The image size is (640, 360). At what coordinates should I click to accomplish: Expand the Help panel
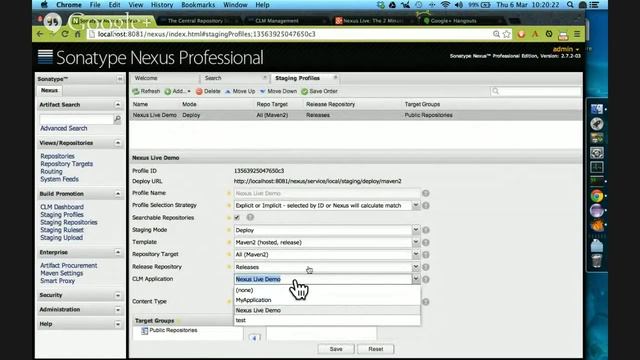point(118,324)
